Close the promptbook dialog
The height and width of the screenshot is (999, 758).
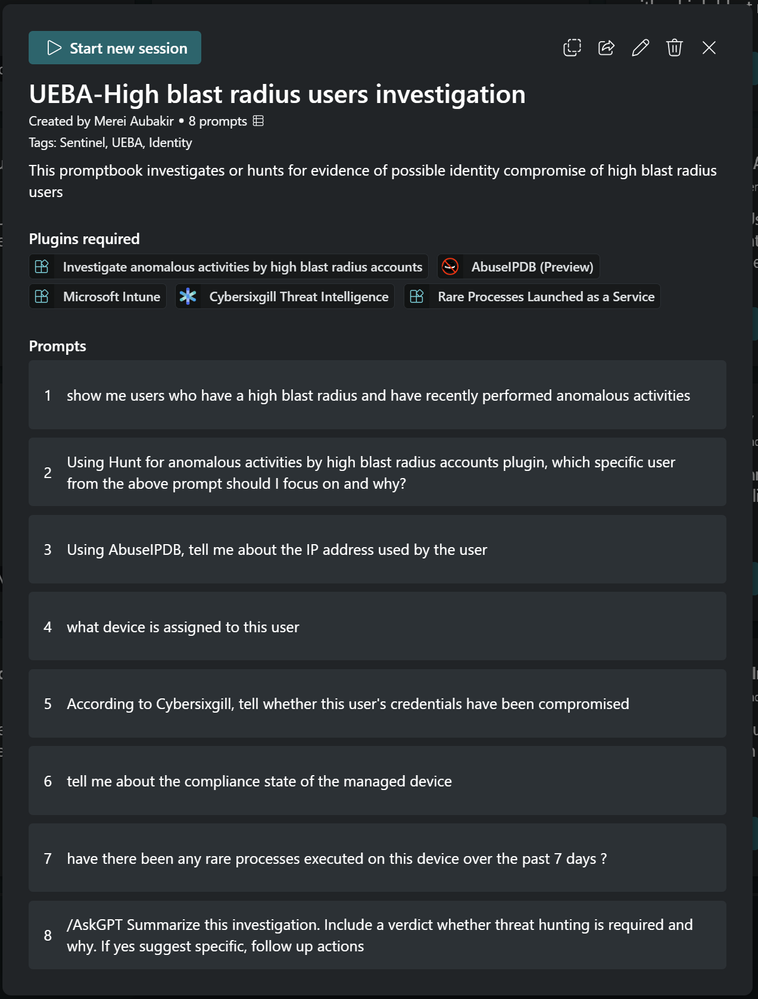[709, 48]
